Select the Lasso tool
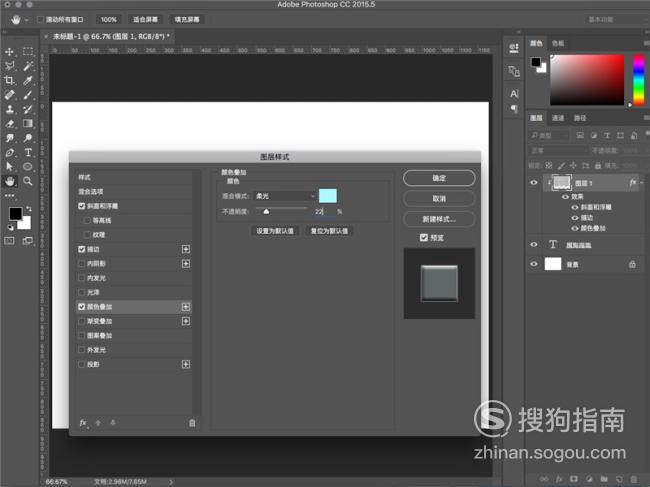Image resolution: width=650 pixels, height=487 pixels. click(x=9, y=66)
